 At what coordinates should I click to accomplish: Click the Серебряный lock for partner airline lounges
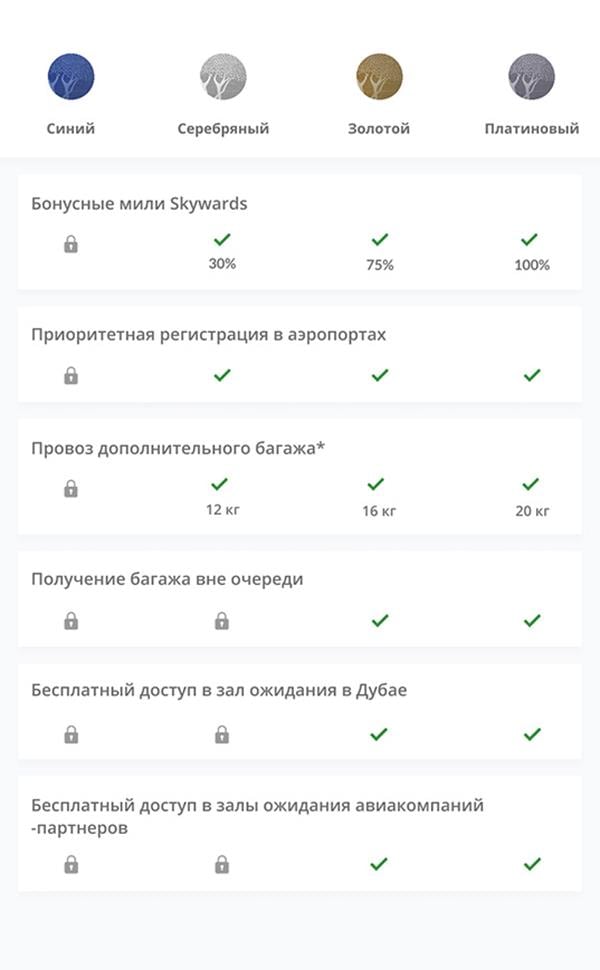point(222,864)
